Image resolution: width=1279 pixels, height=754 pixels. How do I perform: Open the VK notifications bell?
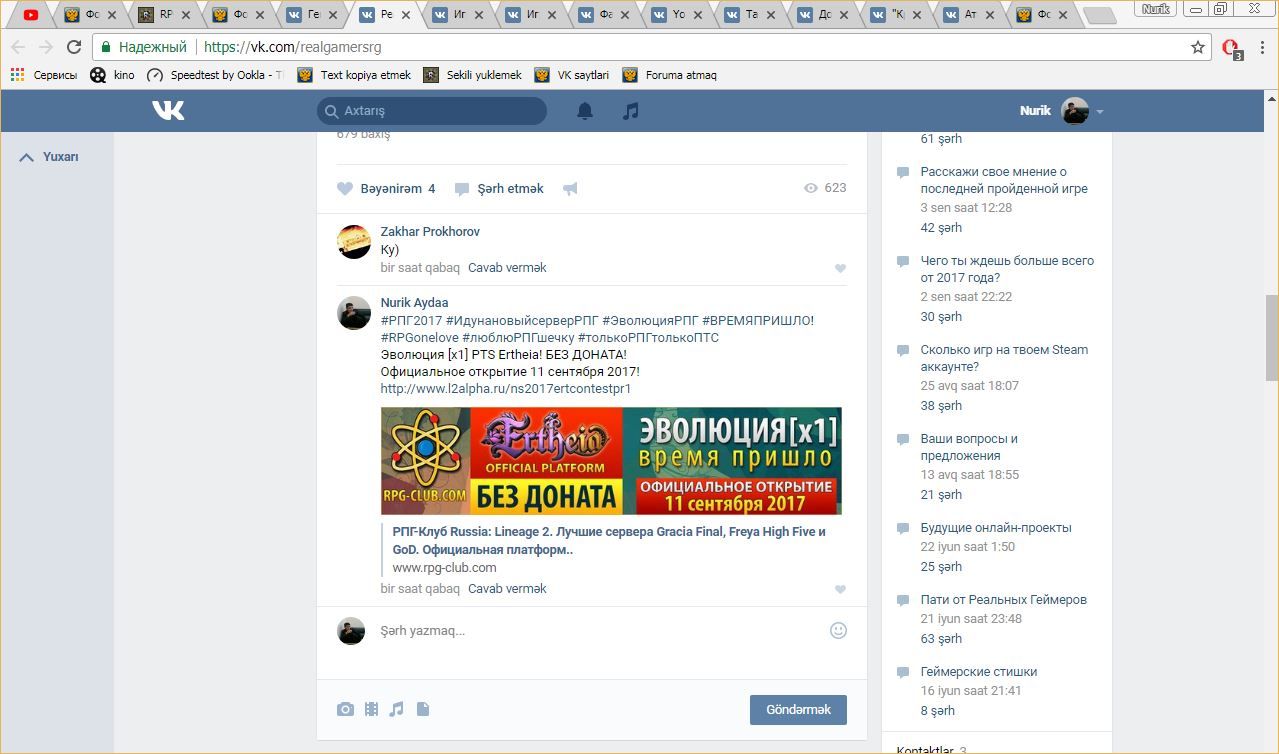[x=585, y=111]
